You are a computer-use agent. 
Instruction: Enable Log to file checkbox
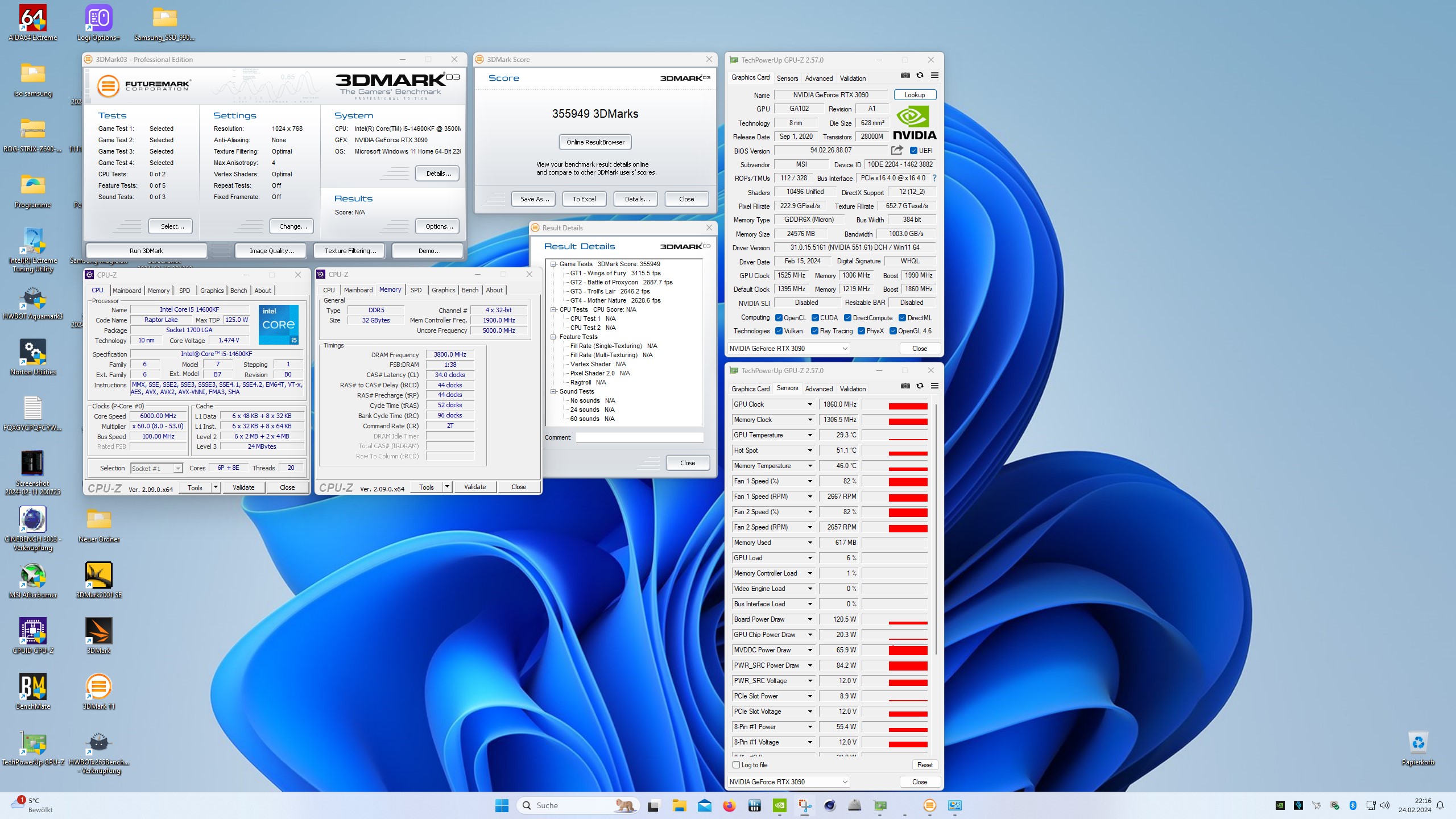point(737,765)
